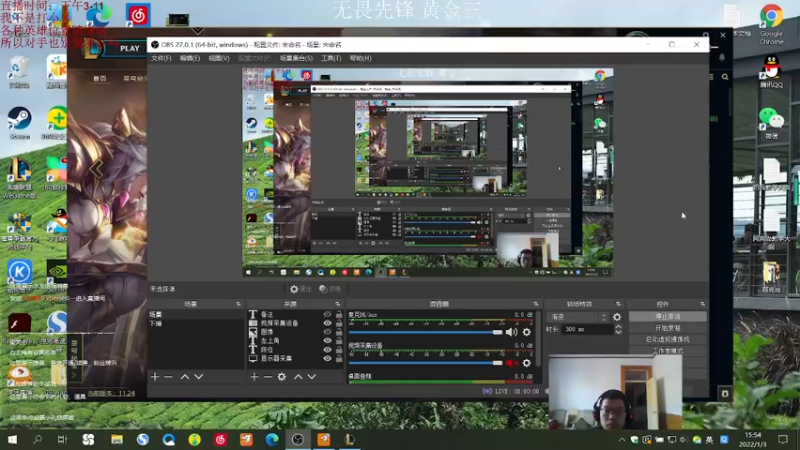800x450 pixels.
Task: Move source down in the 来源 panel
Action: tap(312, 377)
